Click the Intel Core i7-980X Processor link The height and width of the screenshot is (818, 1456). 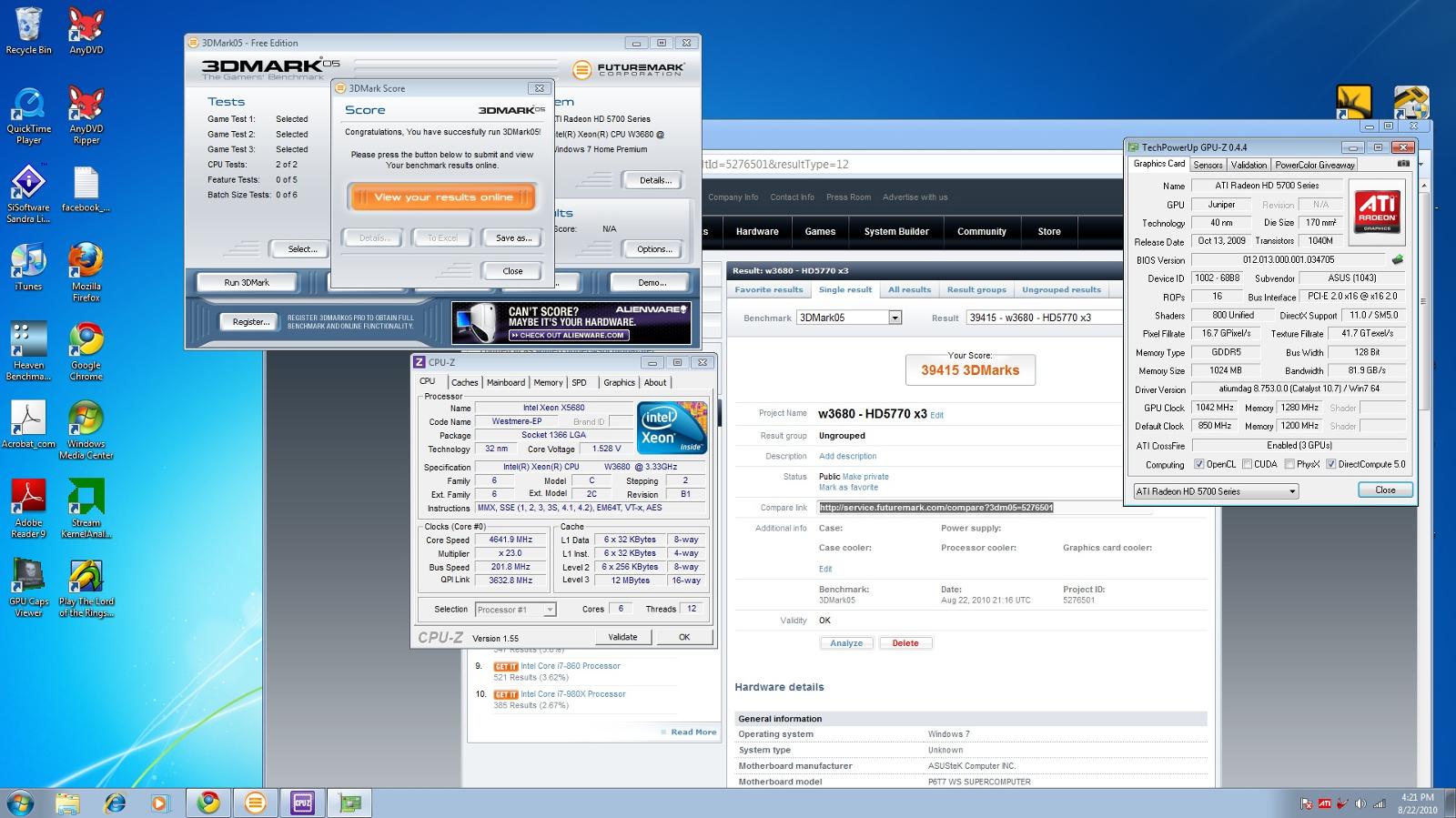(572, 694)
